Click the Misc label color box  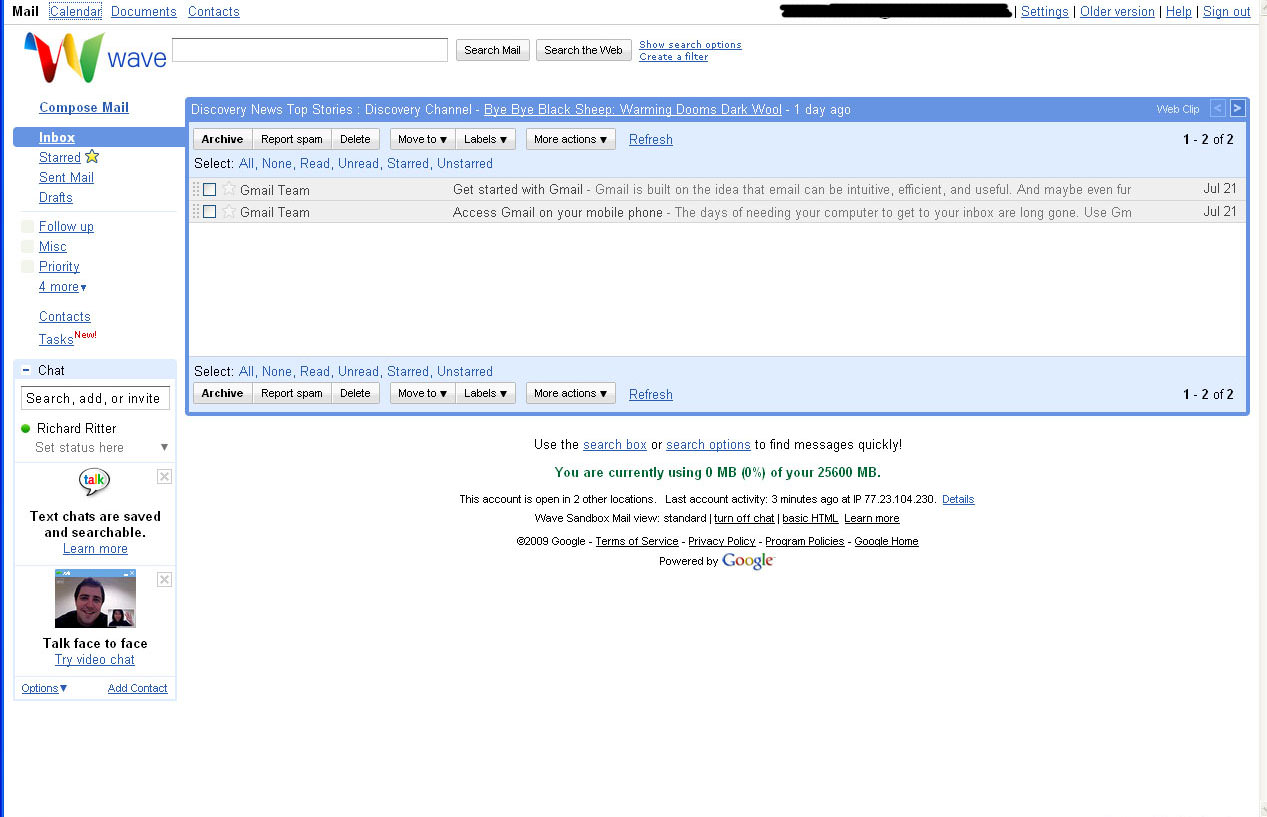click(27, 247)
